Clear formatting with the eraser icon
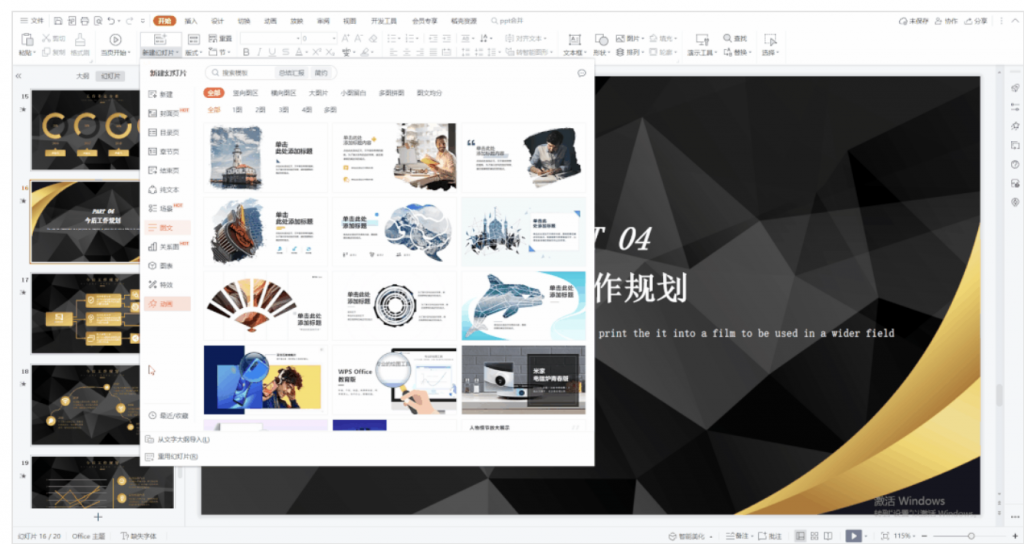1024x544 pixels. pos(373,39)
